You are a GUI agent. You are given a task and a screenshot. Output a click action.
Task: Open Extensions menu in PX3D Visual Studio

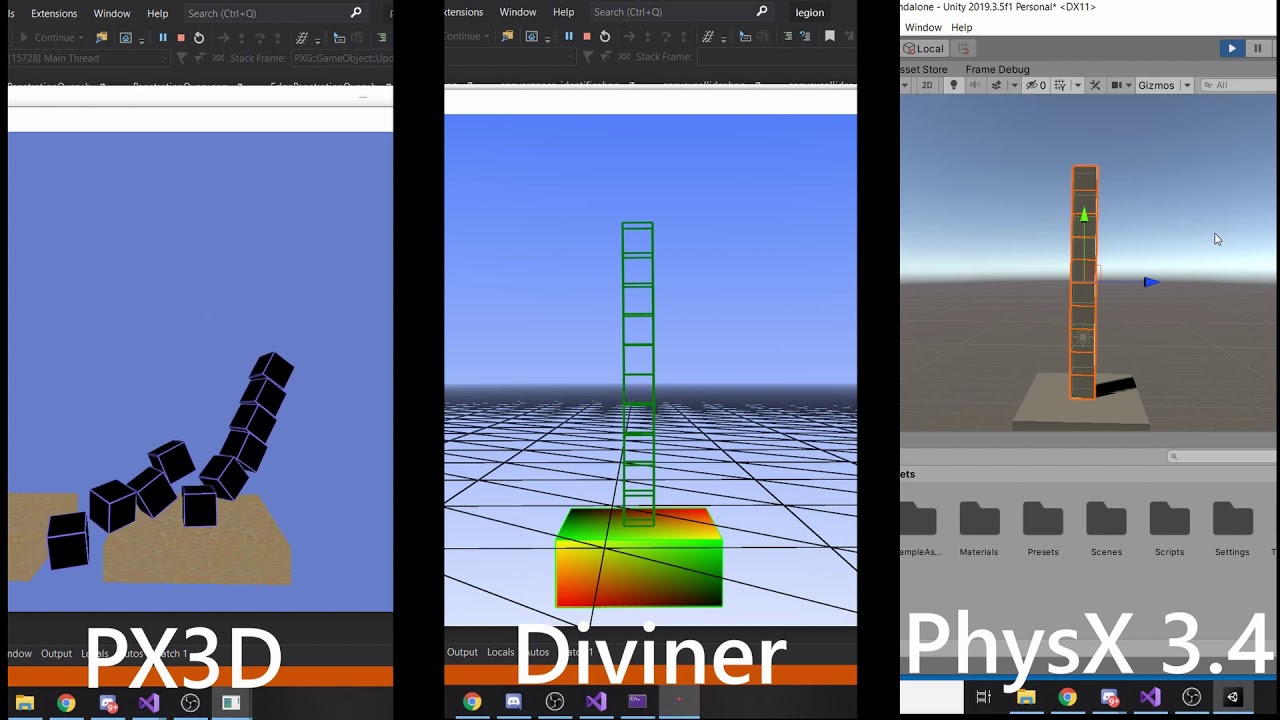tap(54, 13)
